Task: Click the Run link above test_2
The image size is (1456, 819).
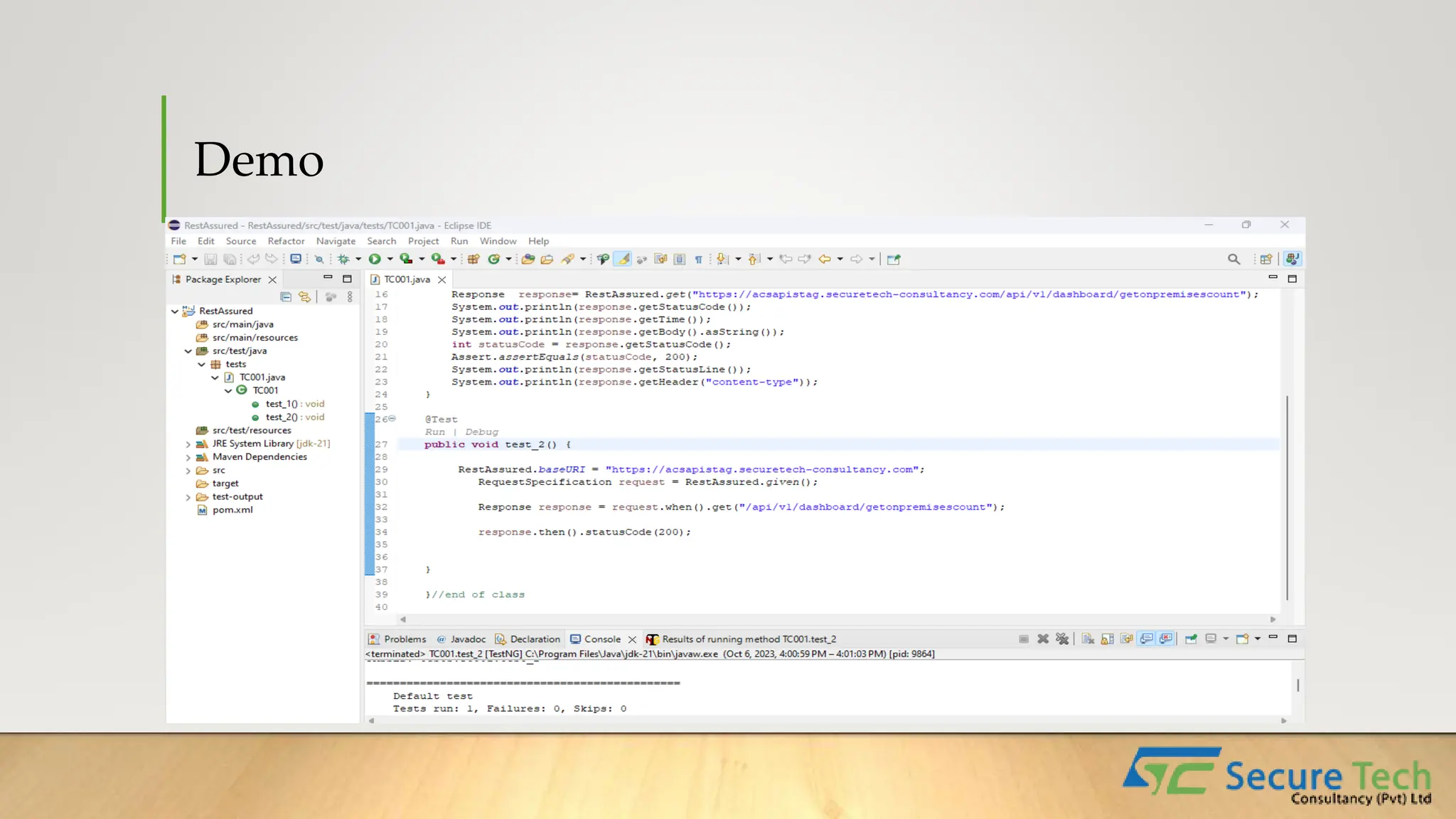Action: (x=434, y=432)
